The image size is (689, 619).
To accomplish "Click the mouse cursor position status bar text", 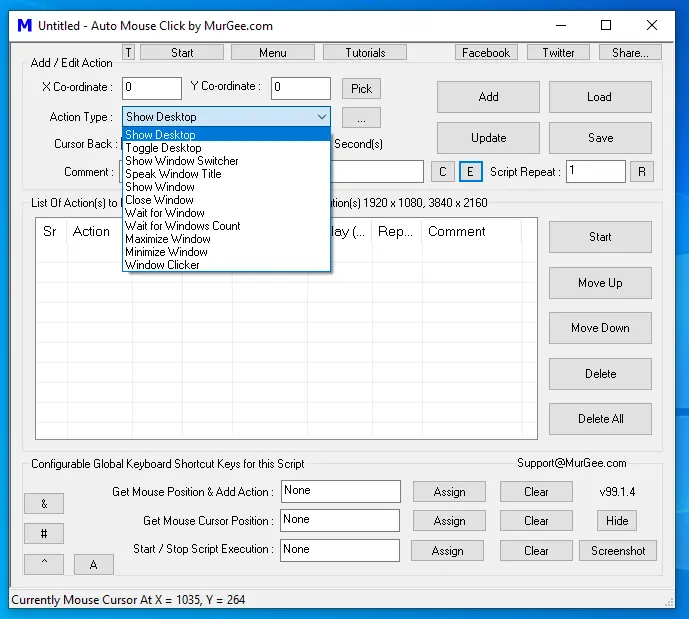I will coord(128,600).
